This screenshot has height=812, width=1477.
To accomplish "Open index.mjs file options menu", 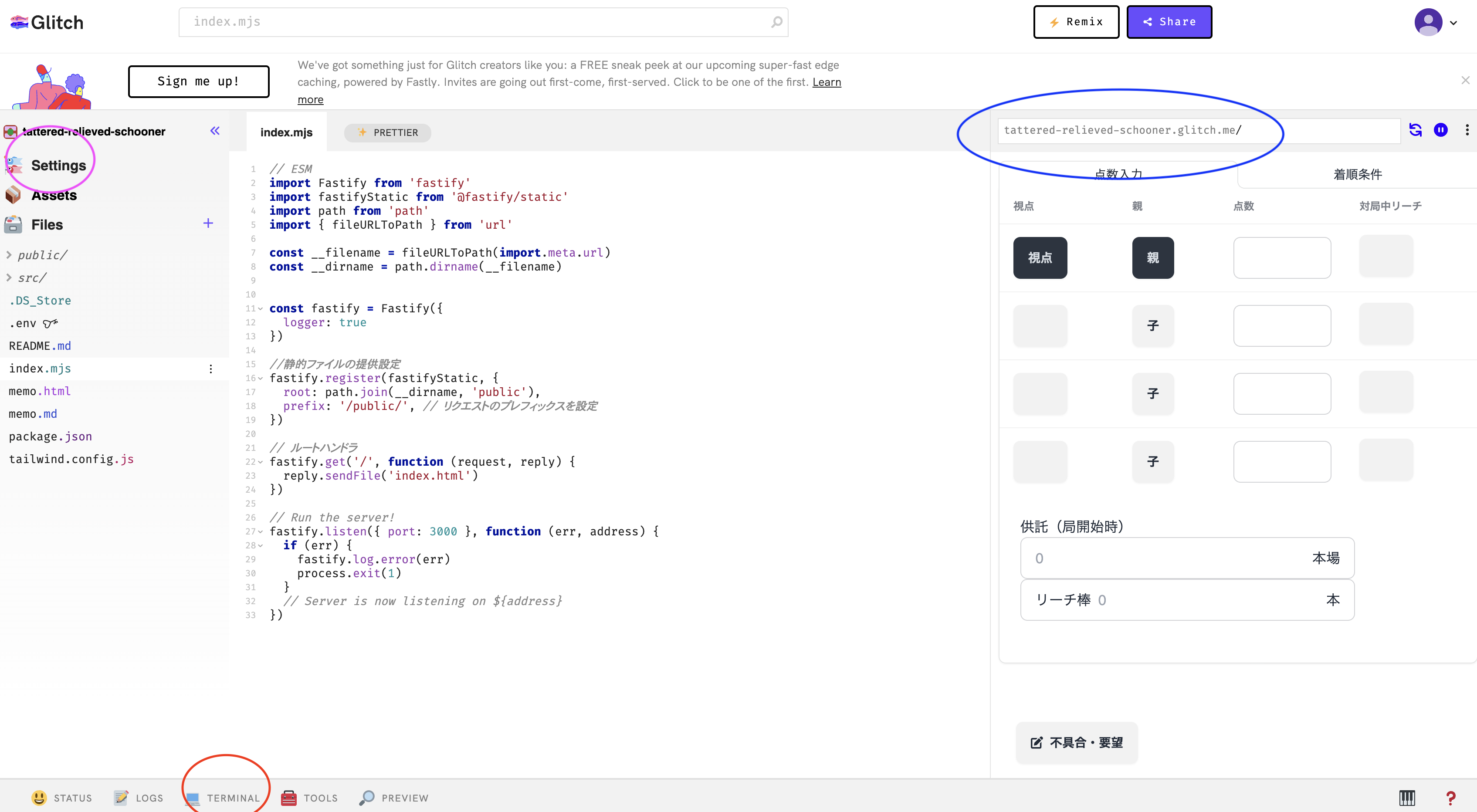I will (210, 369).
